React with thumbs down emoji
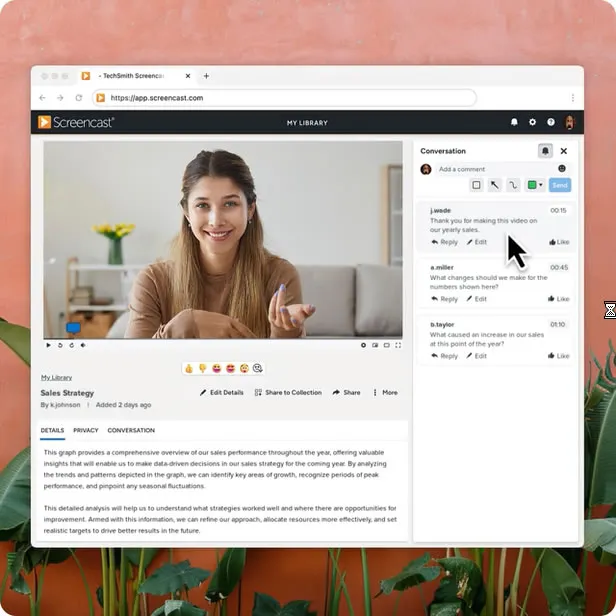This screenshot has width=616, height=616. click(203, 368)
